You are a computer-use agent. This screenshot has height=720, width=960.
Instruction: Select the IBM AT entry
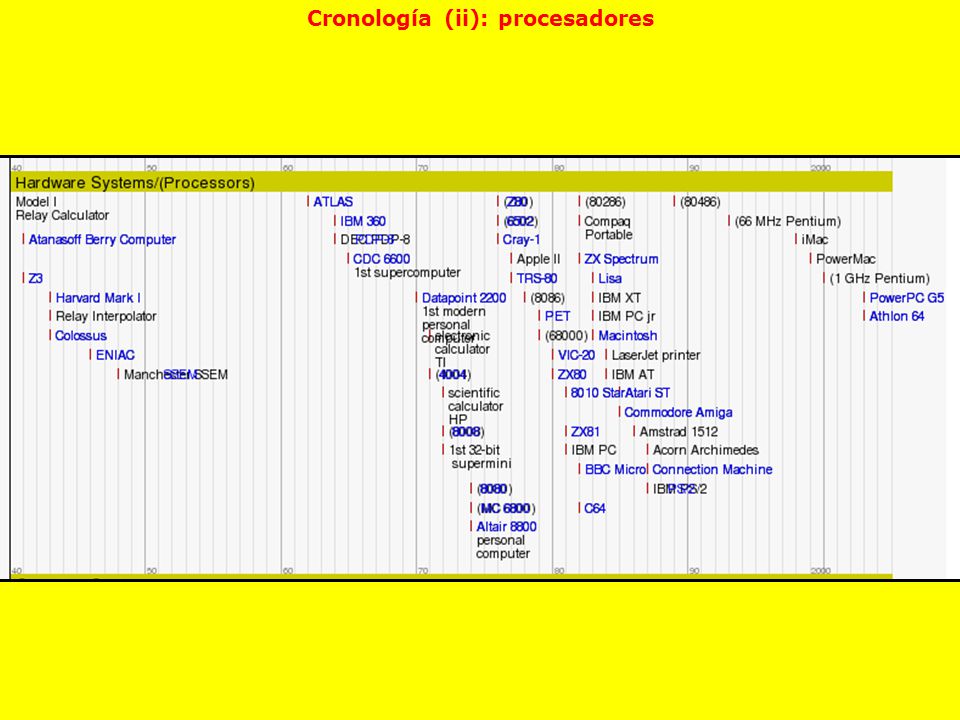point(633,374)
